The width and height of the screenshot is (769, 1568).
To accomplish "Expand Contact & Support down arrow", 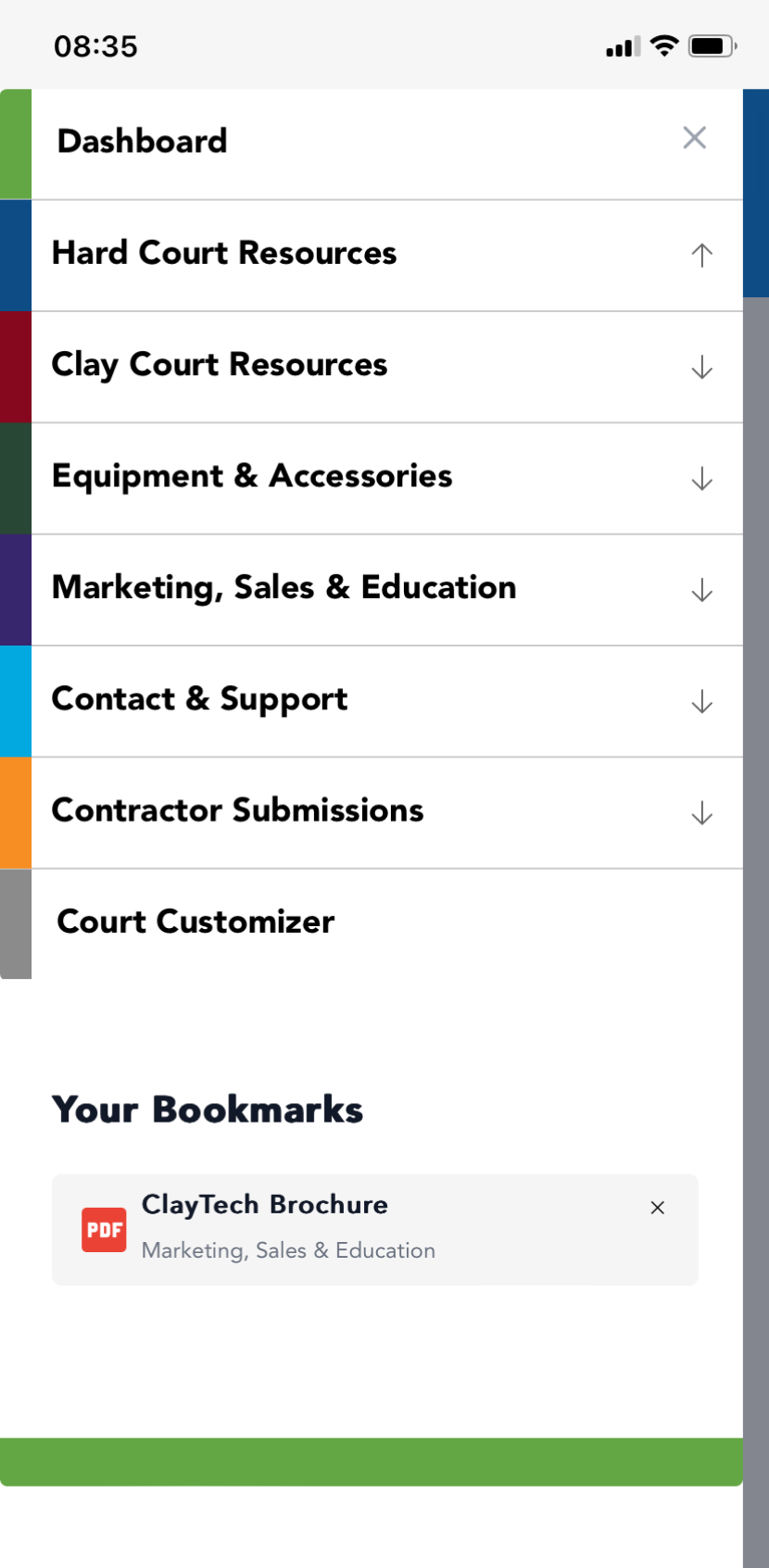I will click(x=701, y=701).
